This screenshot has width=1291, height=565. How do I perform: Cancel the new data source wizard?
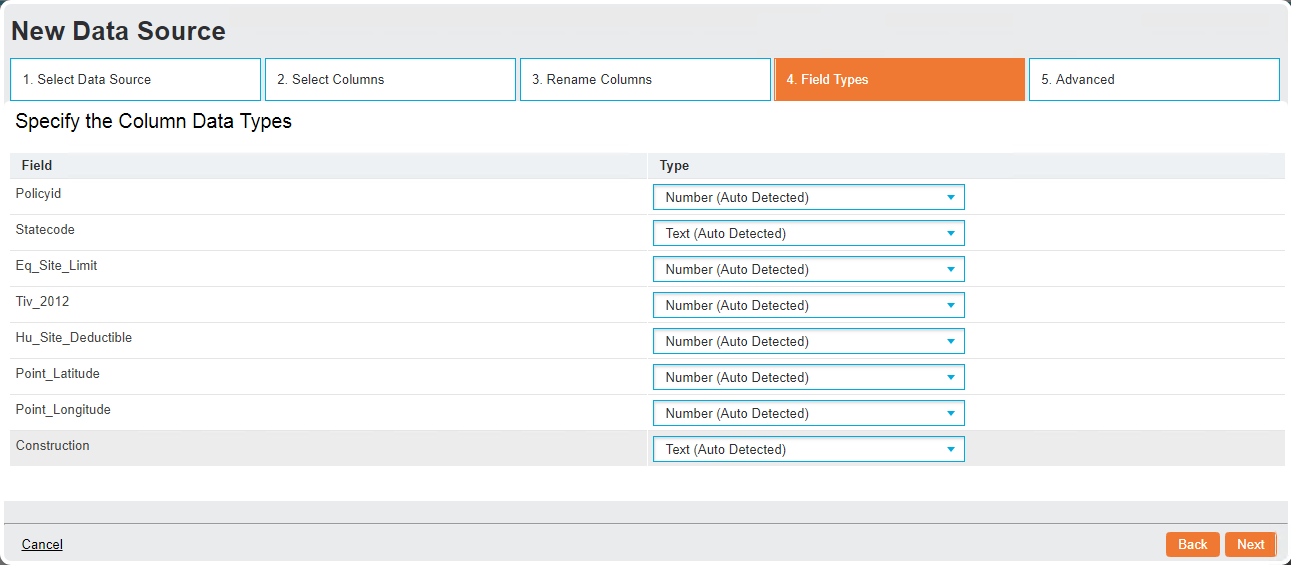[x=42, y=544]
